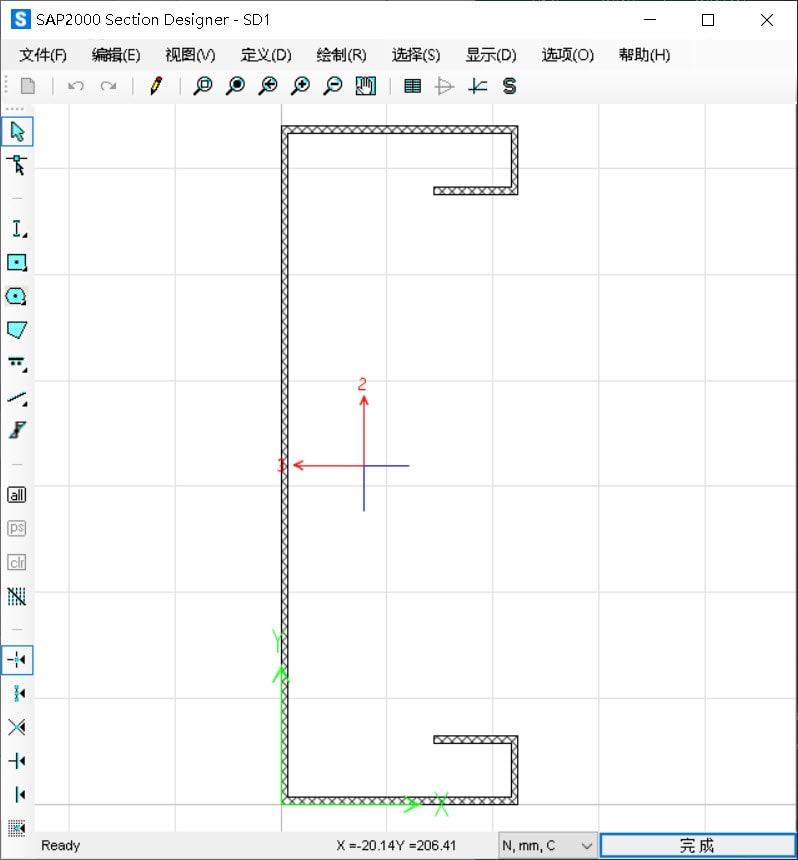This screenshot has width=798, height=860.
Task: Restore full view with filled magnifier
Action: point(235,86)
